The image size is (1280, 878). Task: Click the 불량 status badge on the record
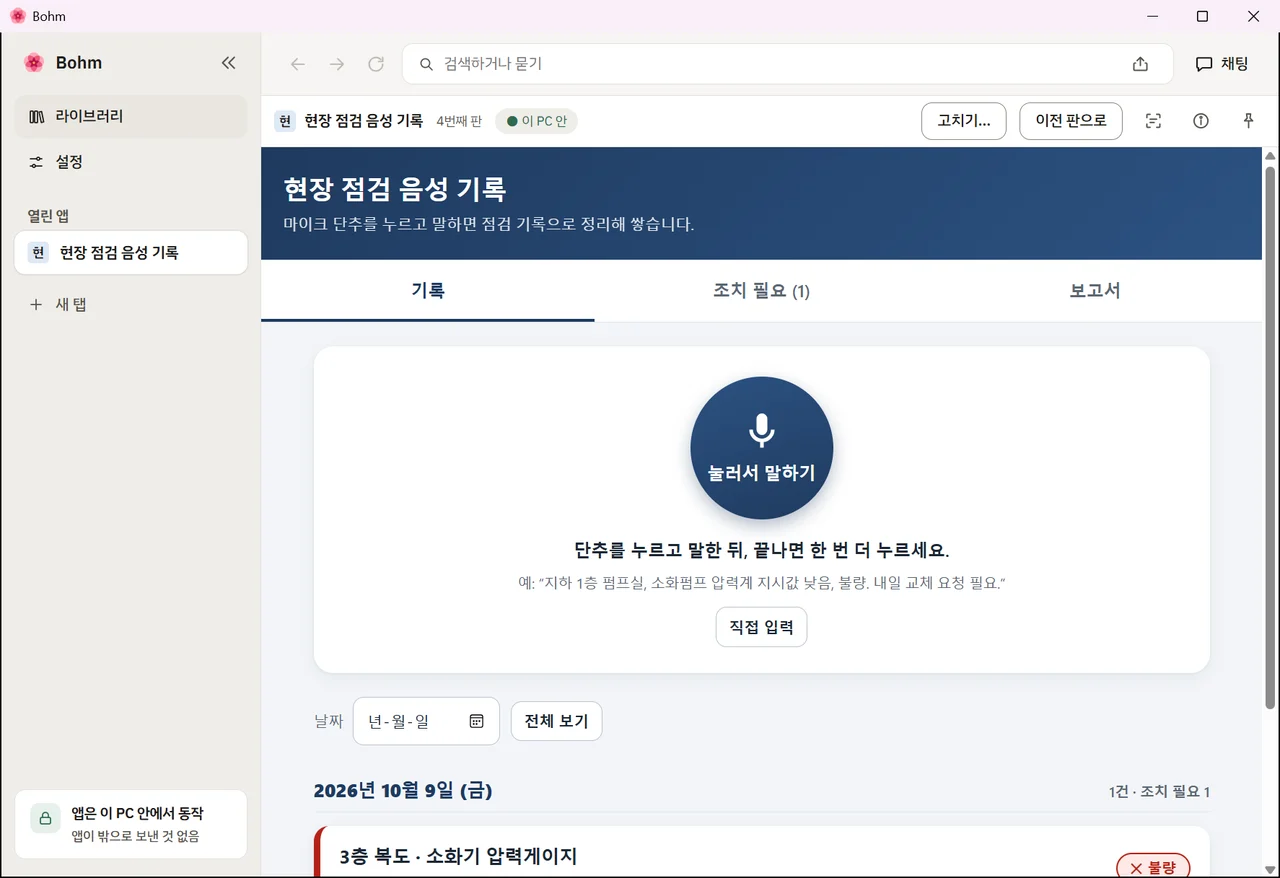(x=1153, y=868)
